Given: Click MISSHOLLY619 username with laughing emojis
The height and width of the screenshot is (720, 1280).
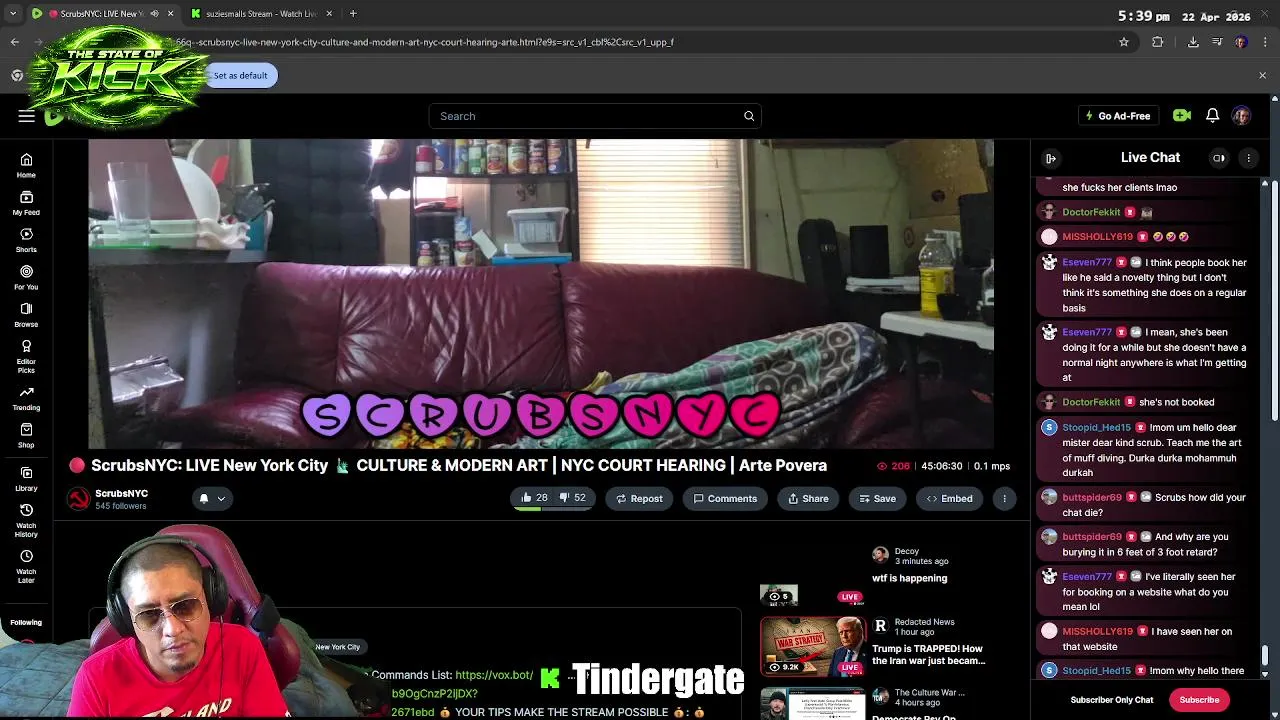Looking at the screenshot, I should (1097, 237).
